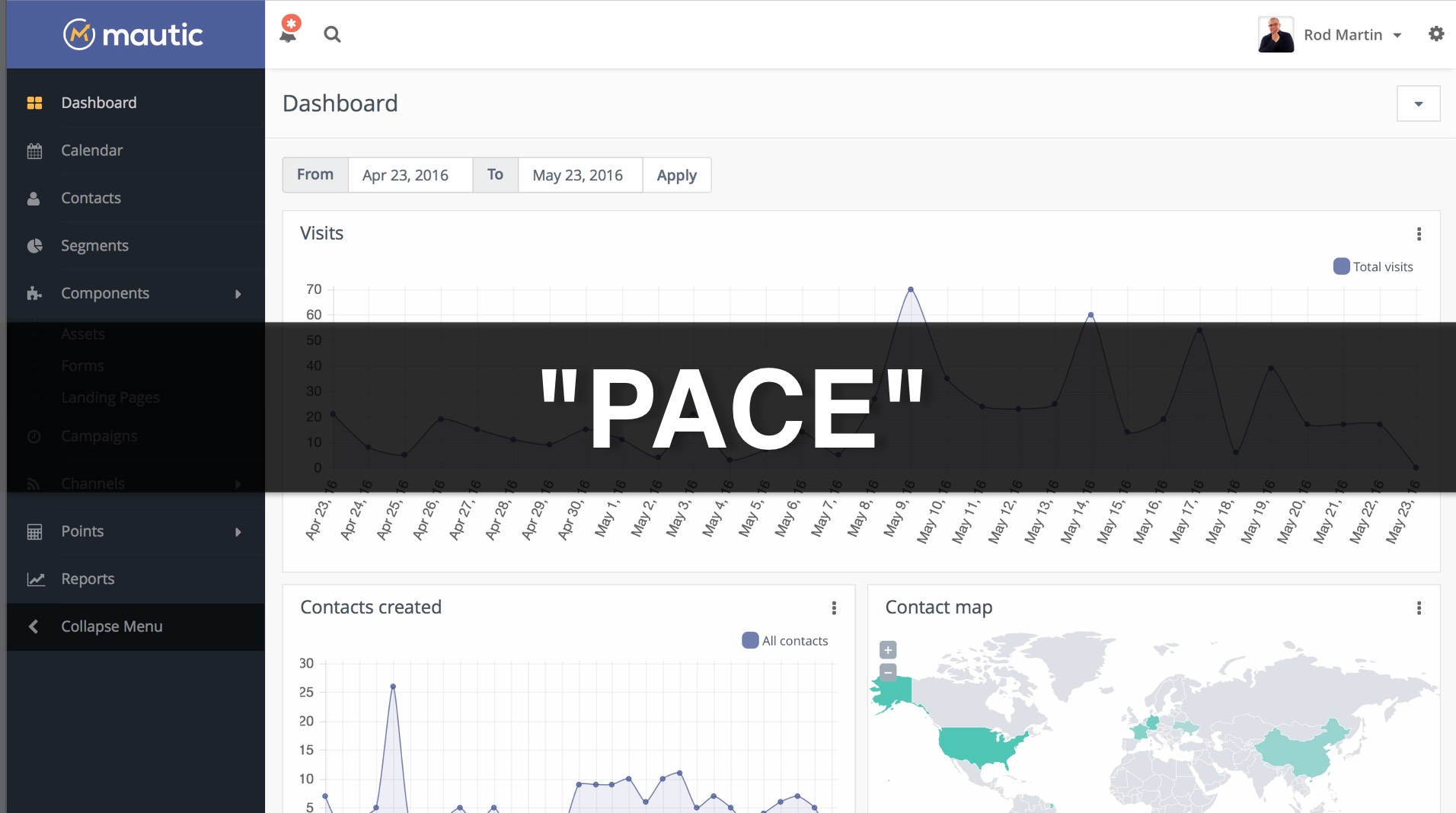Screen dimensions: 1456x813
Task: Click the Apply button for the date range
Action: coord(676,175)
